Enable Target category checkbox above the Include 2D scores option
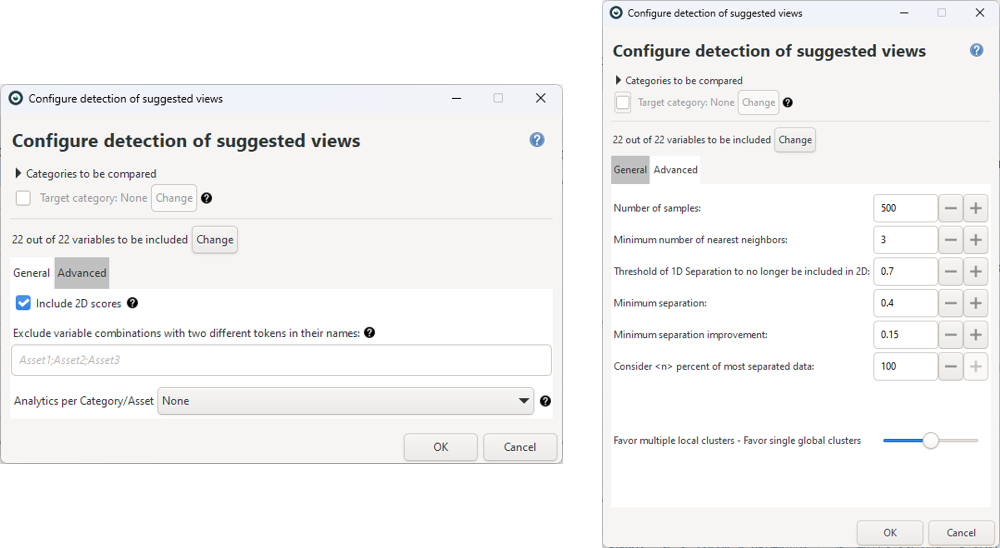Viewport: 1000px width, 548px height. tap(23, 198)
